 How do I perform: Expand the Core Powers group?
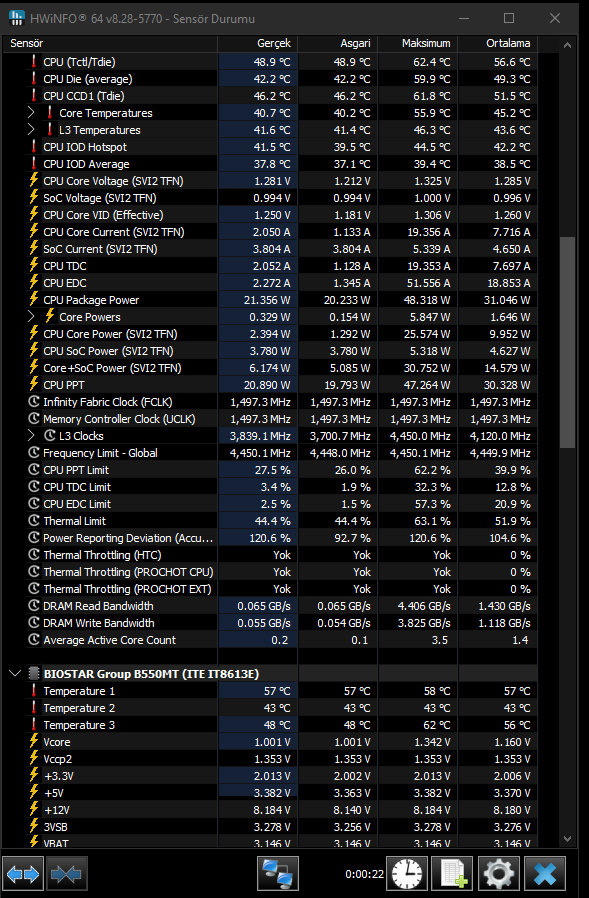point(32,317)
